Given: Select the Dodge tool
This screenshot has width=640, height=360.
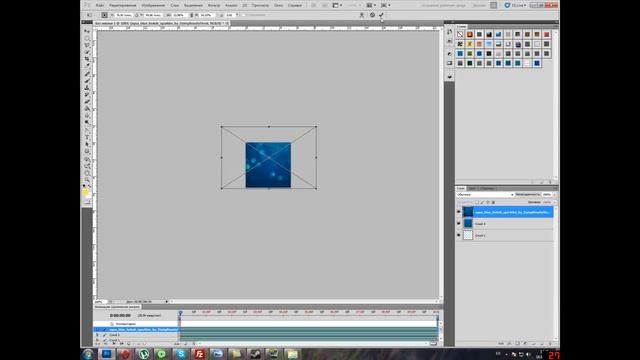Looking at the screenshot, I should 87,122.
